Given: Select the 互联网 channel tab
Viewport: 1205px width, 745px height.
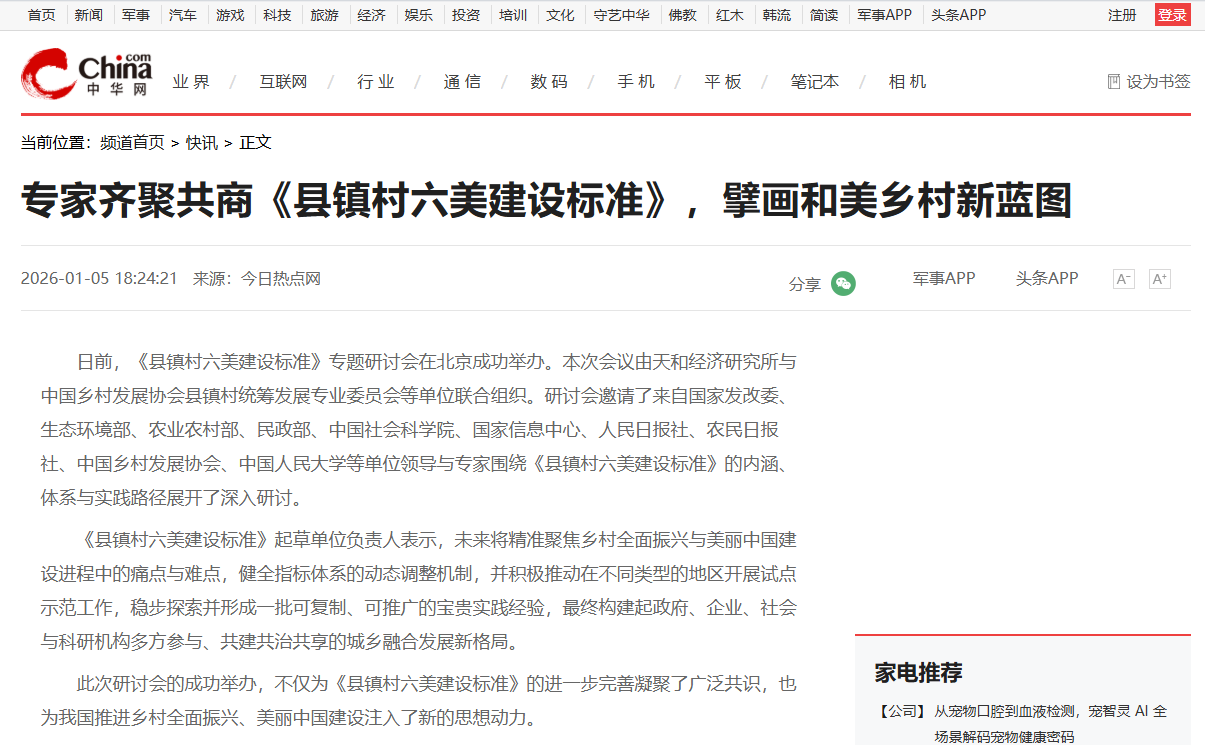Looking at the screenshot, I should [283, 82].
